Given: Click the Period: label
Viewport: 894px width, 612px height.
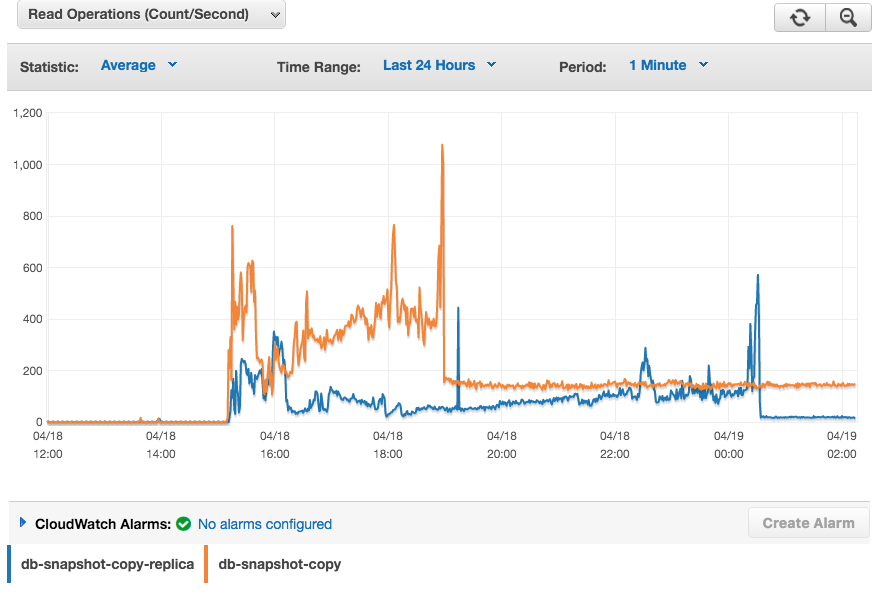Looking at the screenshot, I should 582,67.
